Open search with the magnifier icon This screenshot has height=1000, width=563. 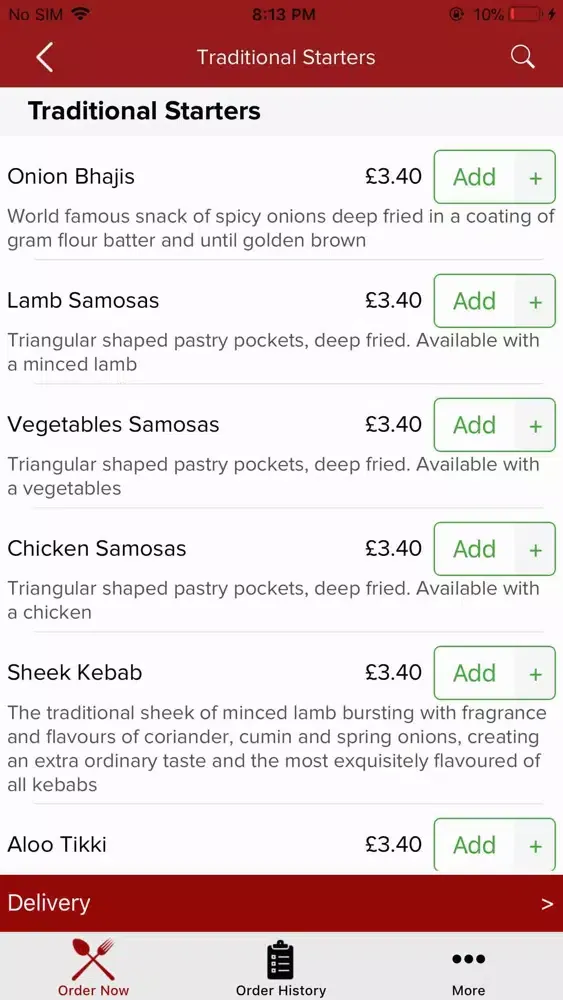click(x=522, y=57)
